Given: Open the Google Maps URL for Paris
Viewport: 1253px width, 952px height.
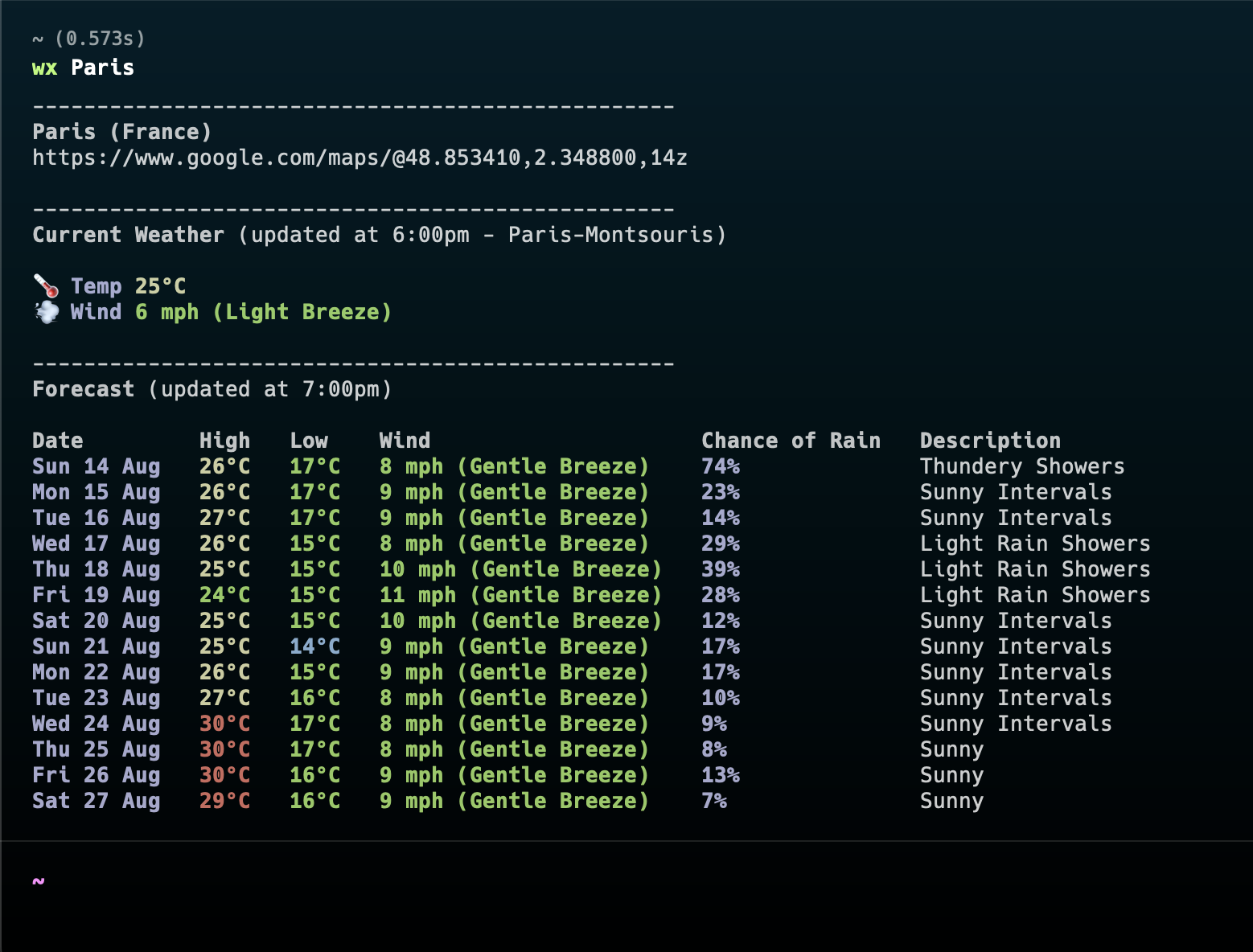Looking at the screenshot, I should tap(359, 158).
